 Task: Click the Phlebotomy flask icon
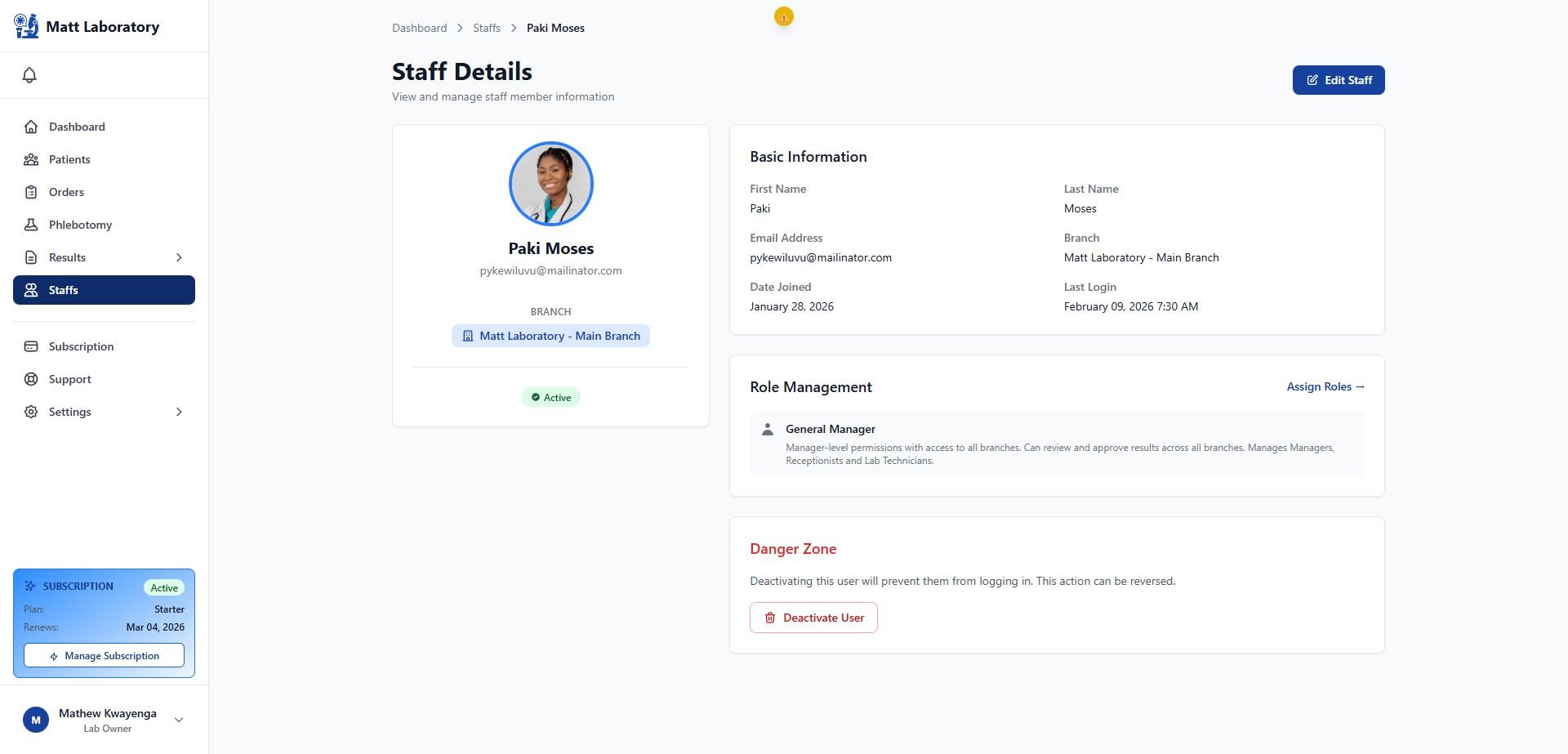click(31, 225)
